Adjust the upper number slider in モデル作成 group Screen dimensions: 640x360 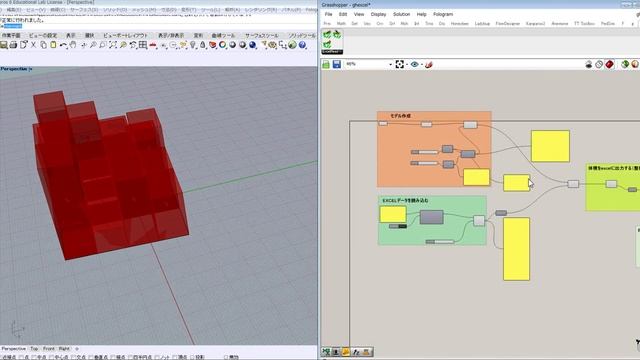pos(424,152)
